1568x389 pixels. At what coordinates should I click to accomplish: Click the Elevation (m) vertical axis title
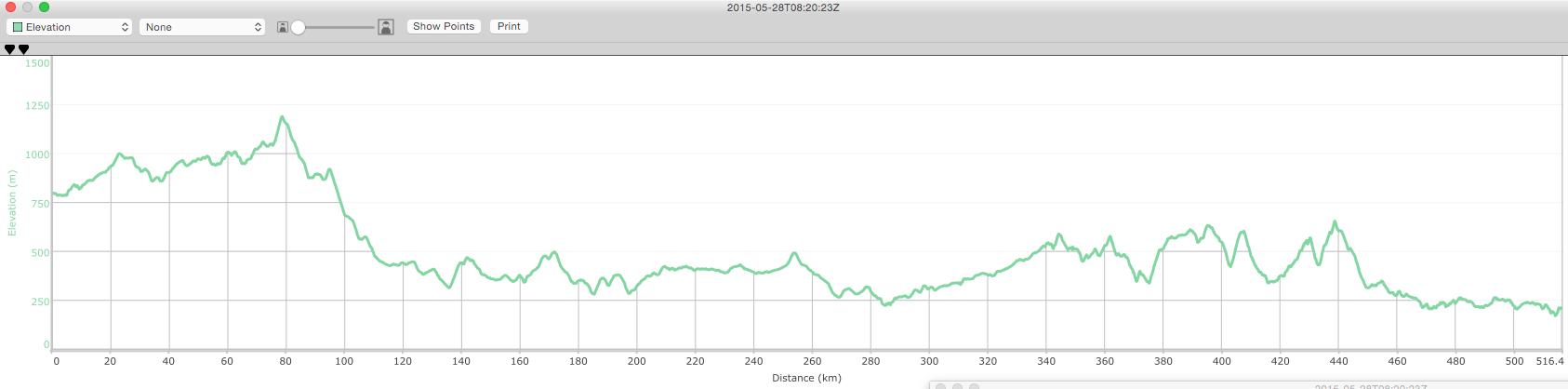click(x=12, y=203)
